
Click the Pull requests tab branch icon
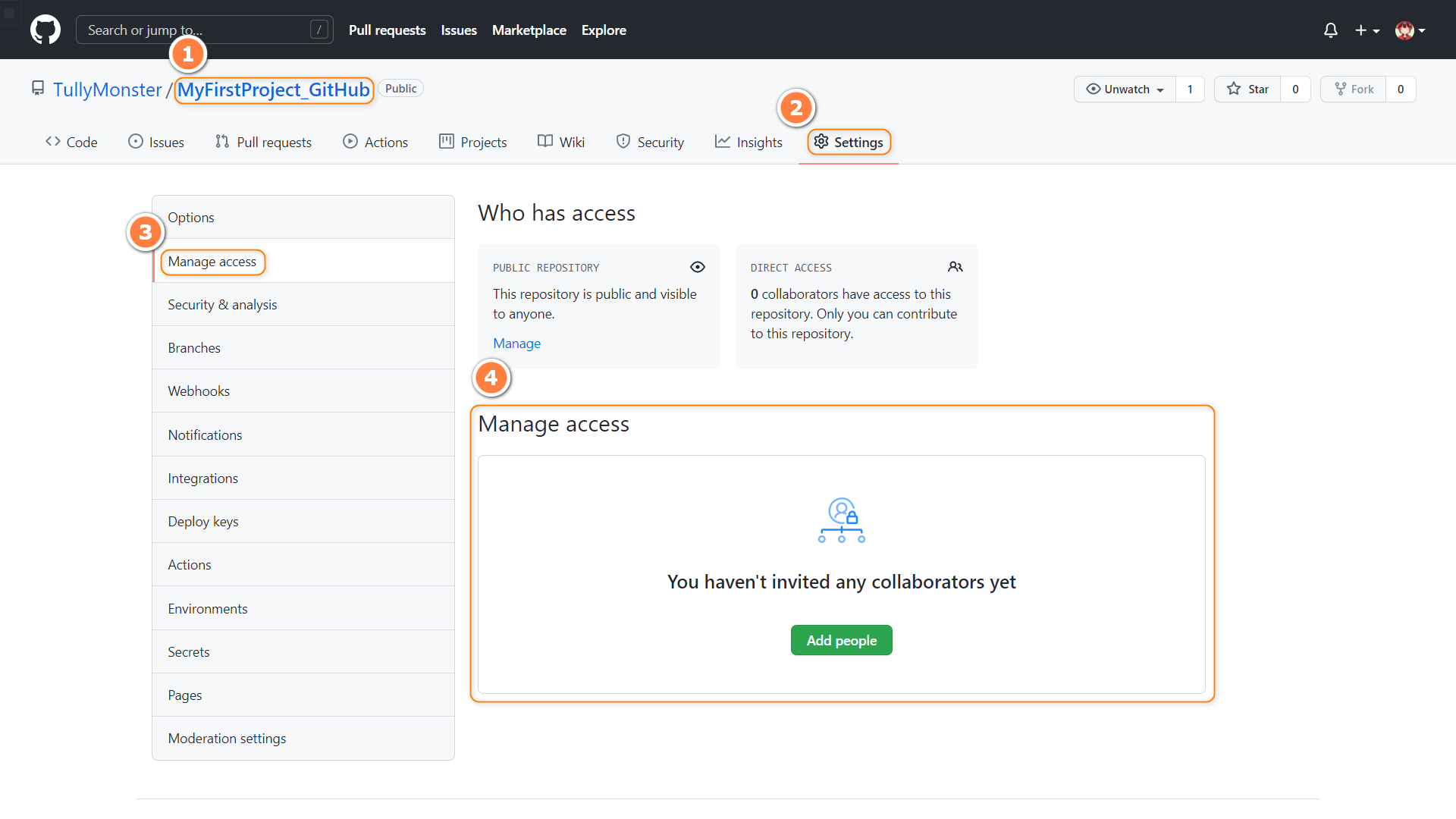click(x=222, y=141)
